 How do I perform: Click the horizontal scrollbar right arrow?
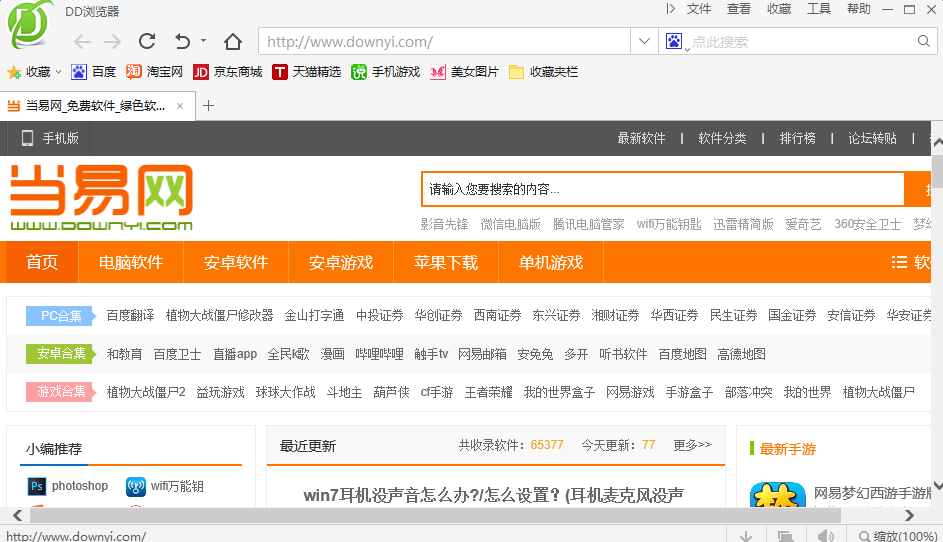tap(909, 516)
